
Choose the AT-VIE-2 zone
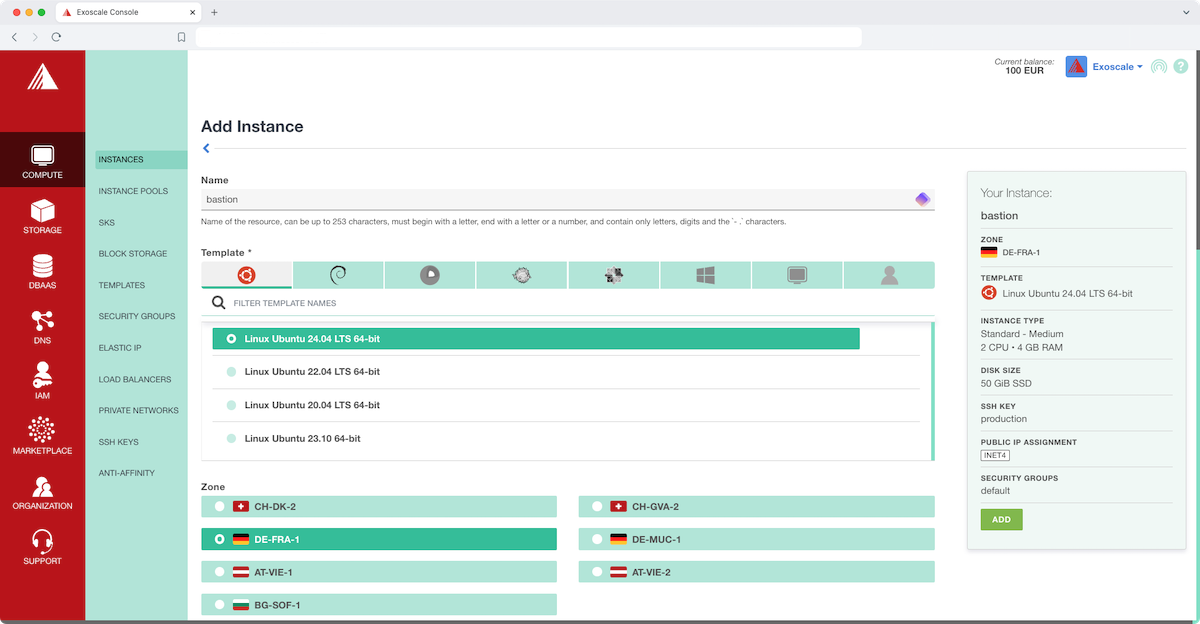pos(757,572)
